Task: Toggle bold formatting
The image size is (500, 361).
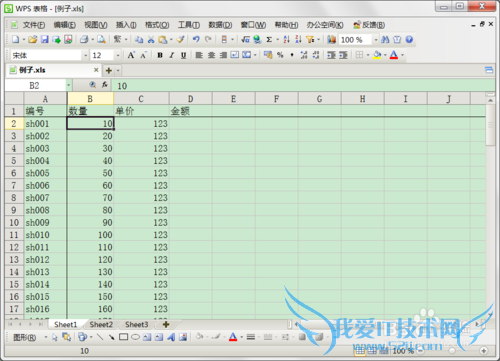Action: click(x=160, y=55)
